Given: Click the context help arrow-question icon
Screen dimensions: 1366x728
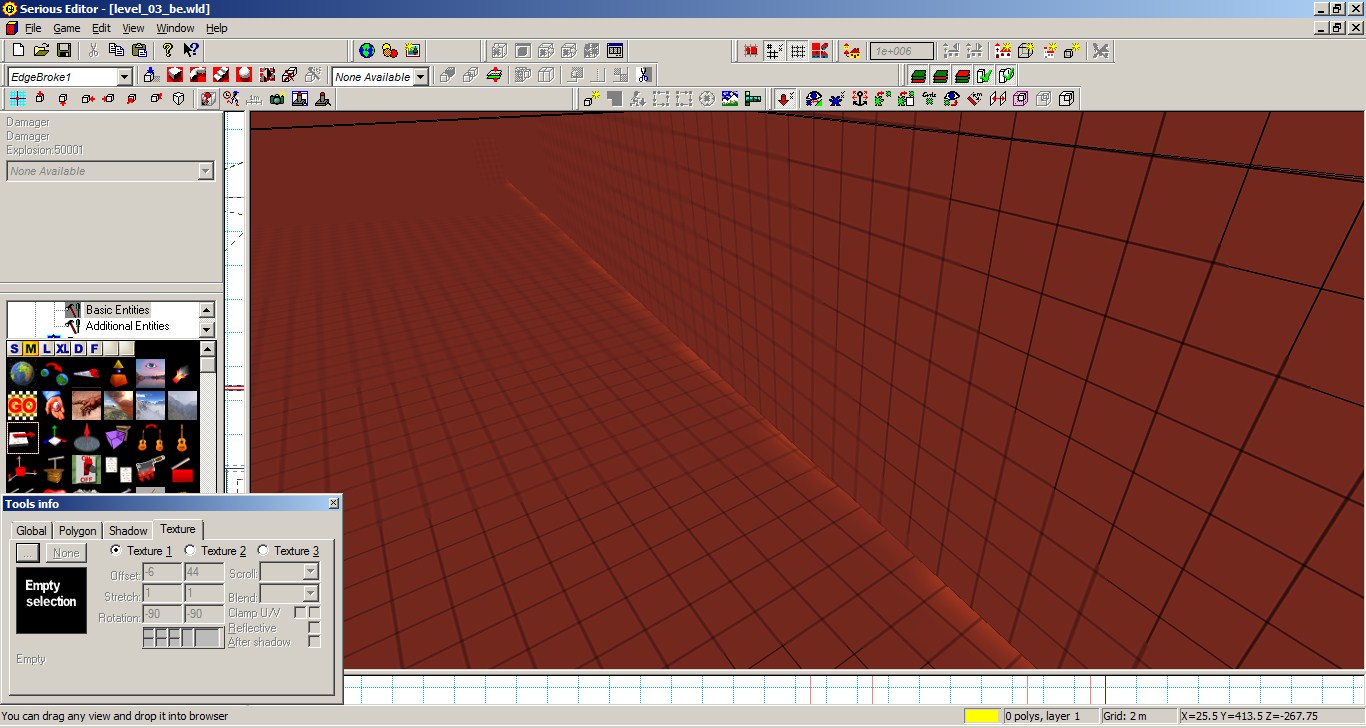Looking at the screenshot, I should pyautogui.click(x=191, y=50).
